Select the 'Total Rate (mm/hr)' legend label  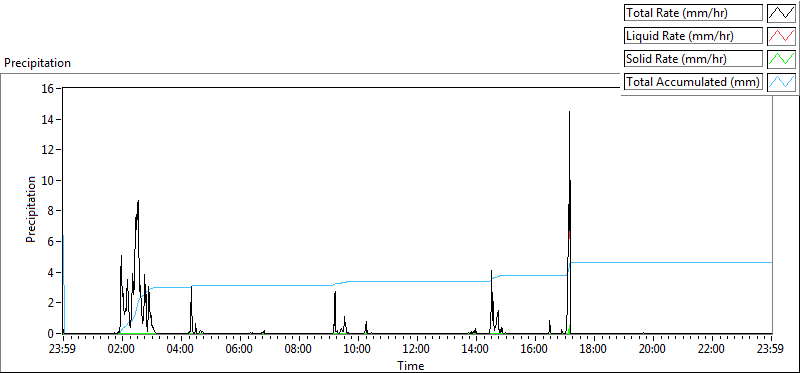pyautogui.click(x=693, y=13)
